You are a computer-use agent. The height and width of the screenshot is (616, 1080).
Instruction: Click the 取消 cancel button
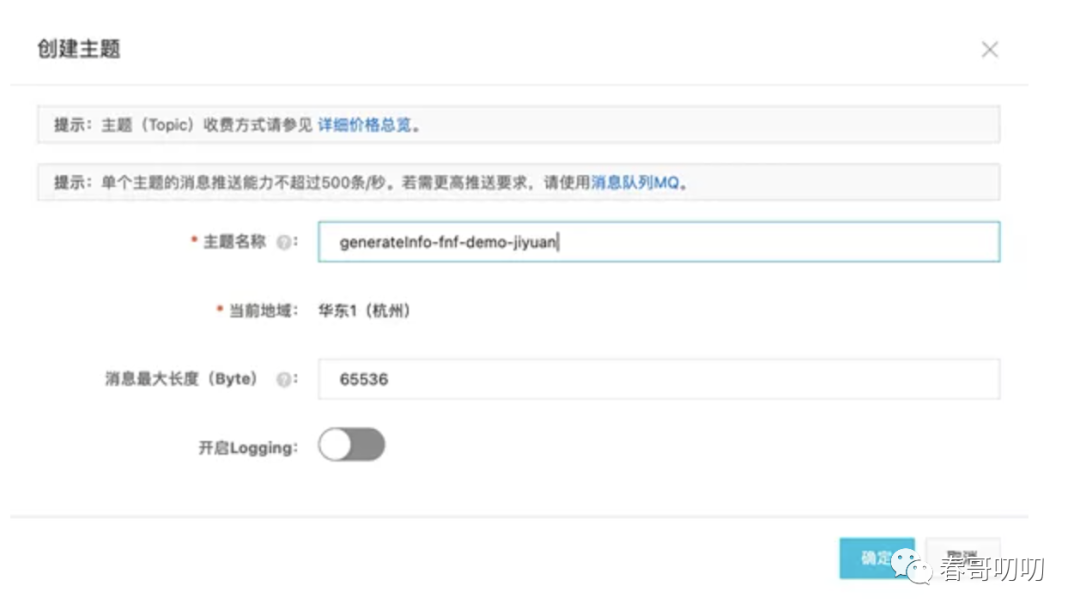click(x=962, y=557)
